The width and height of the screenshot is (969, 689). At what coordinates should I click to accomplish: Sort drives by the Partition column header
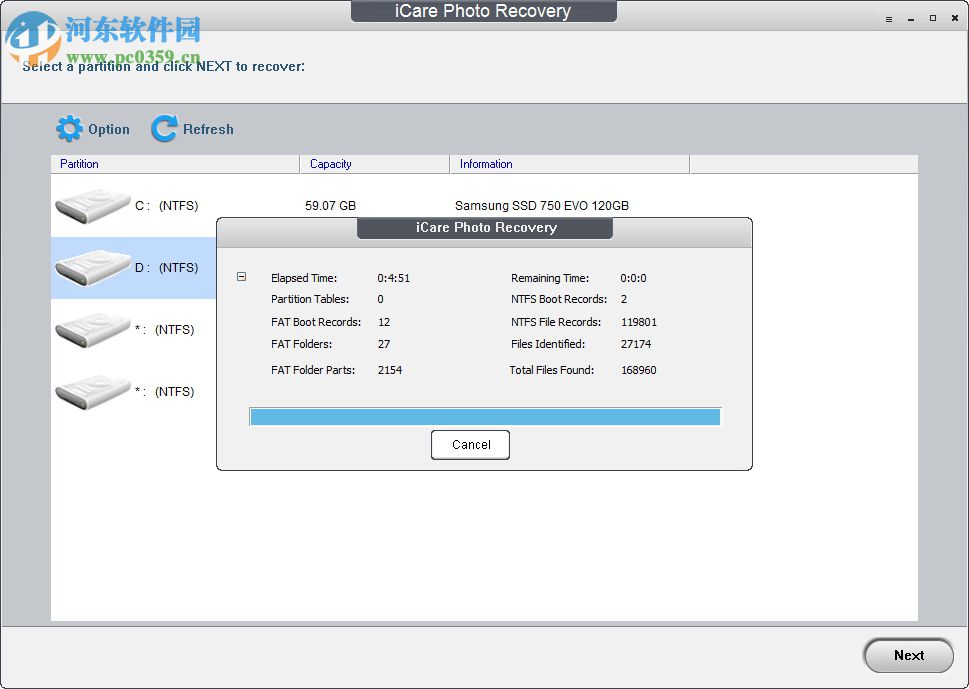[79, 164]
